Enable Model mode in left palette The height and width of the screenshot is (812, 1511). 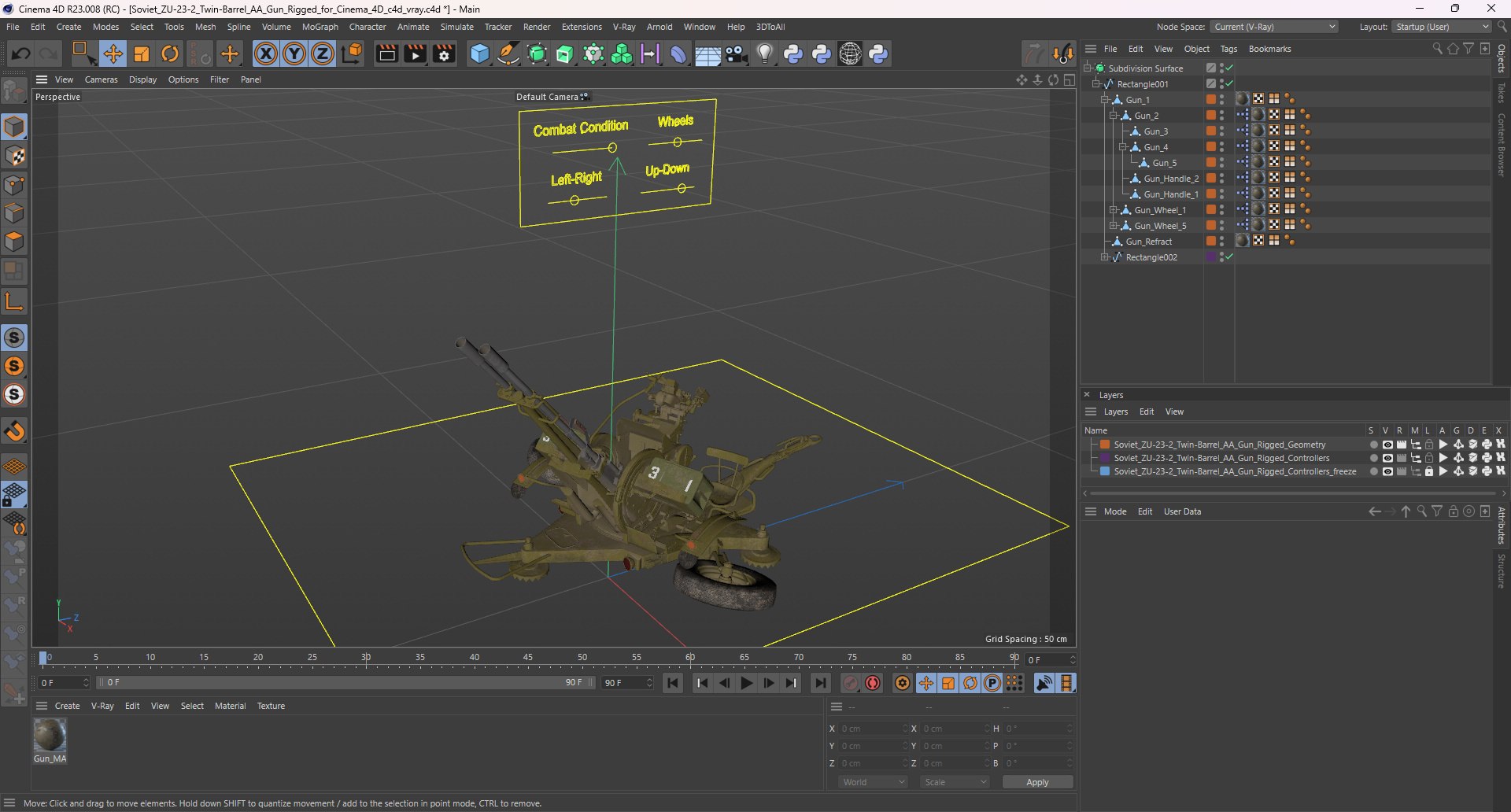click(14, 127)
